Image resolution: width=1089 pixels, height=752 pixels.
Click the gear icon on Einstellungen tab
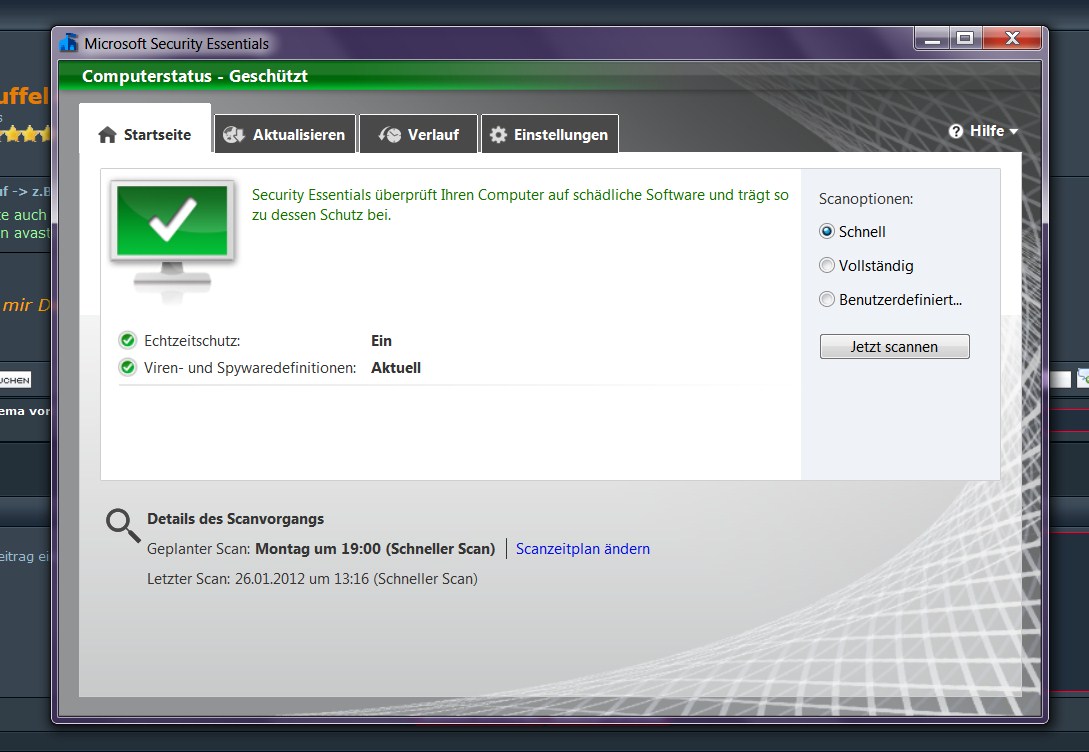498,135
